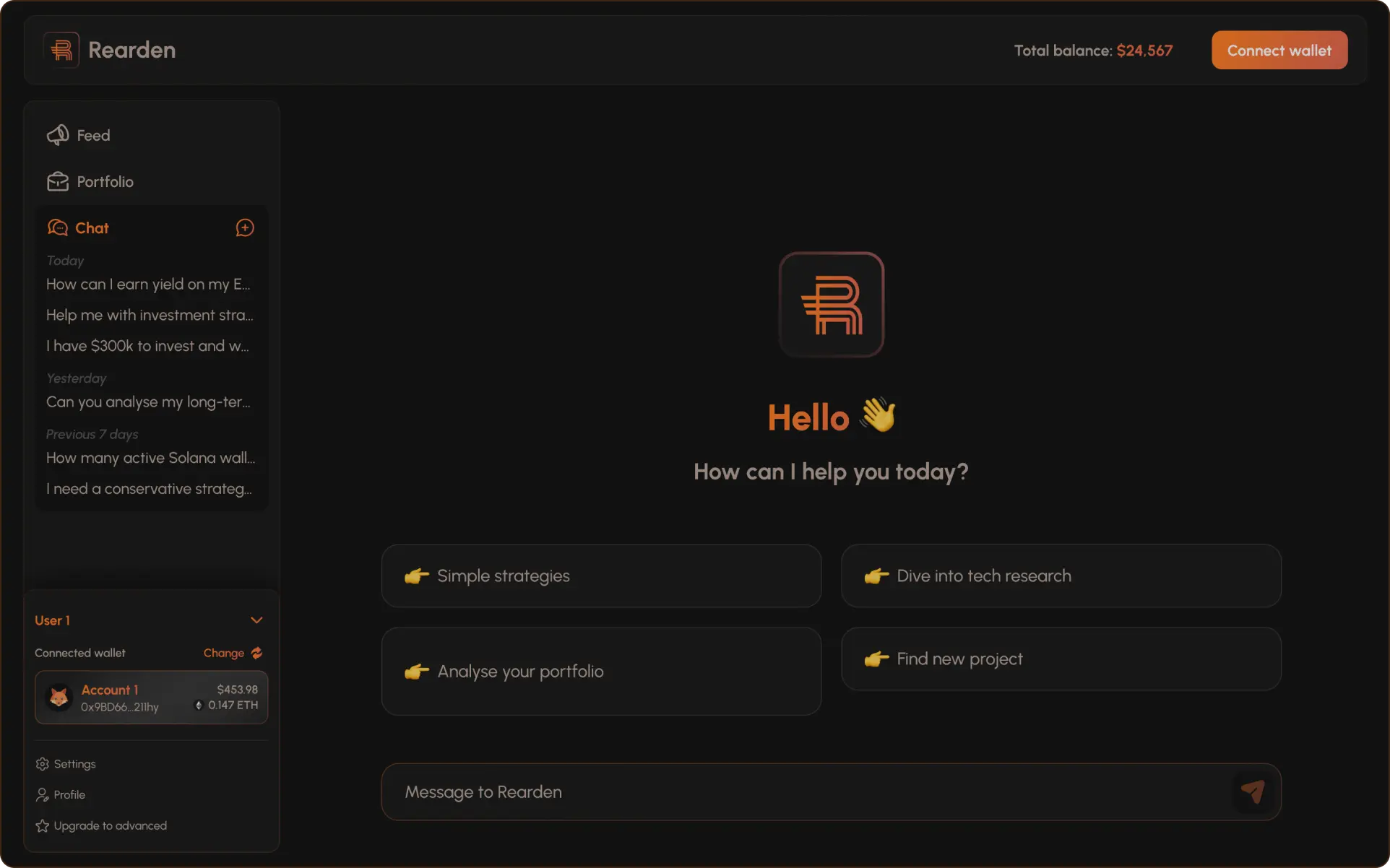Expand the User 1 dropdown chevron
Viewport: 1390px width, 868px height.
(x=256, y=620)
